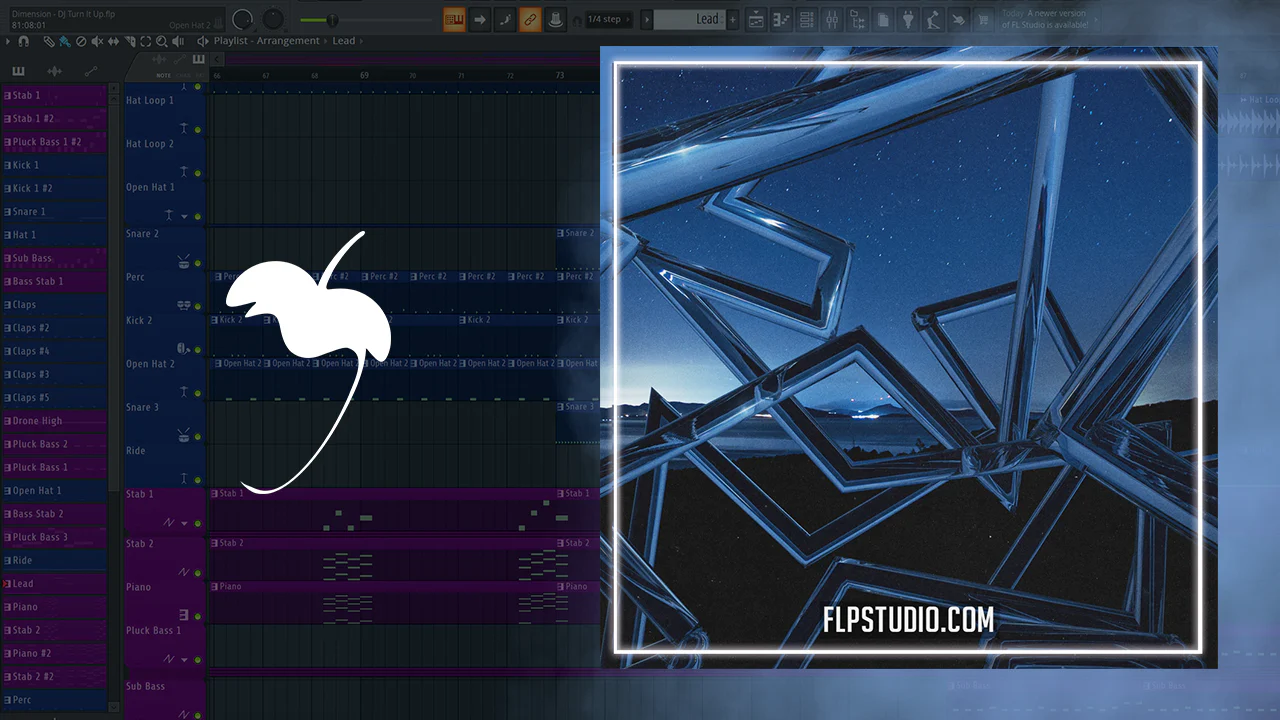Select the Drone High pattern in picker
1280x720 pixels.
point(55,421)
